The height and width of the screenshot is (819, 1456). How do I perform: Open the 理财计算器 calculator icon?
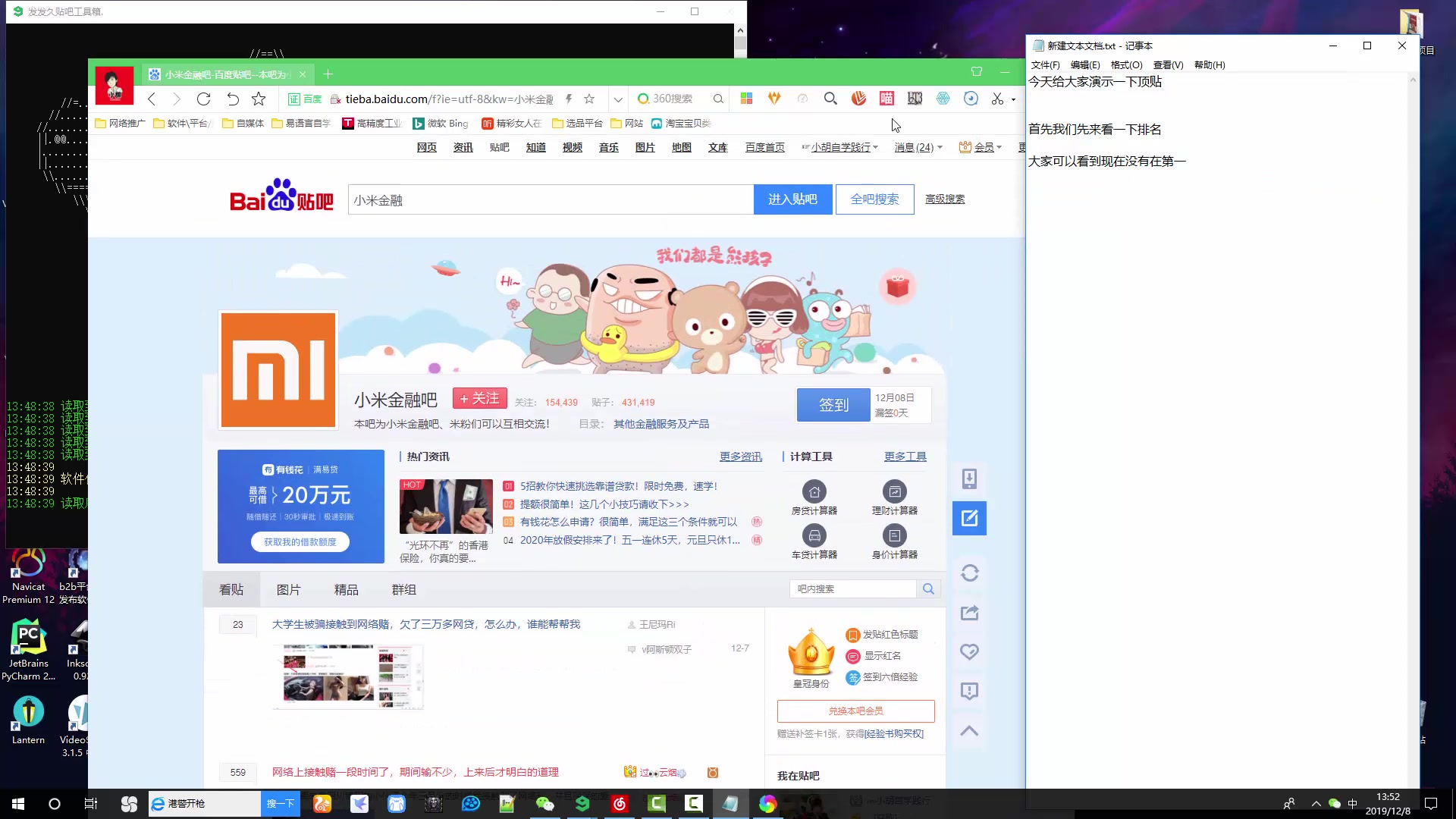[x=895, y=491]
